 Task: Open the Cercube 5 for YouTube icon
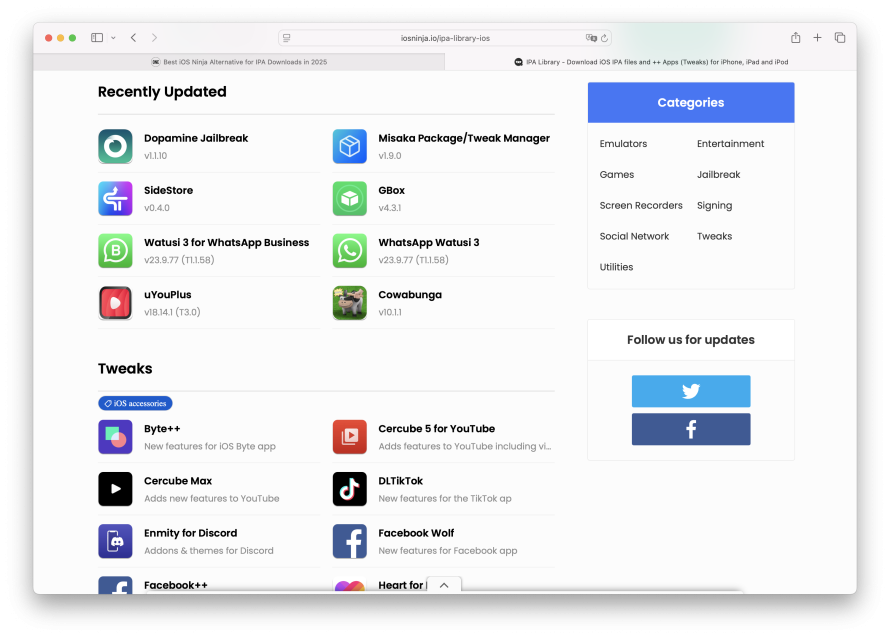coord(350,437)
